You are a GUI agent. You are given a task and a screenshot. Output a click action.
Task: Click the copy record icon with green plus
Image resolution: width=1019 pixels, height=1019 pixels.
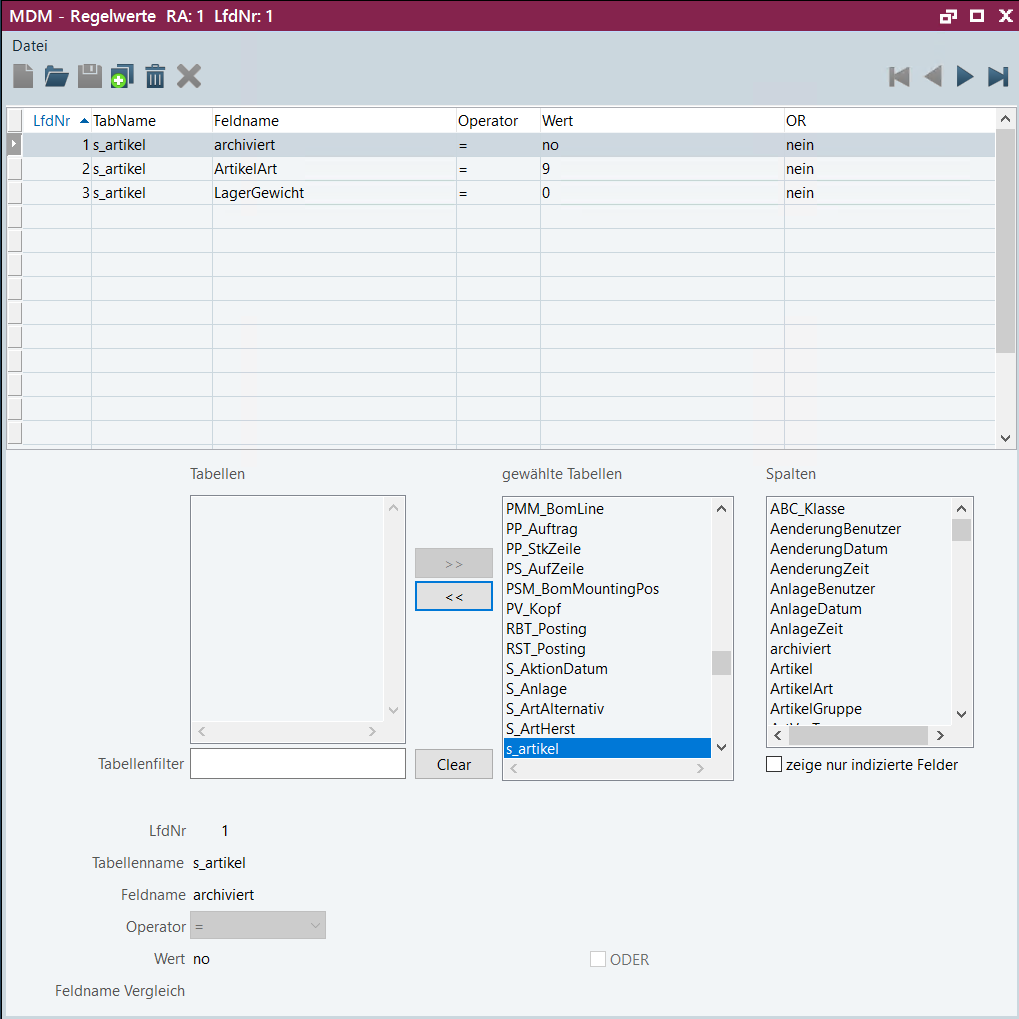122,76
